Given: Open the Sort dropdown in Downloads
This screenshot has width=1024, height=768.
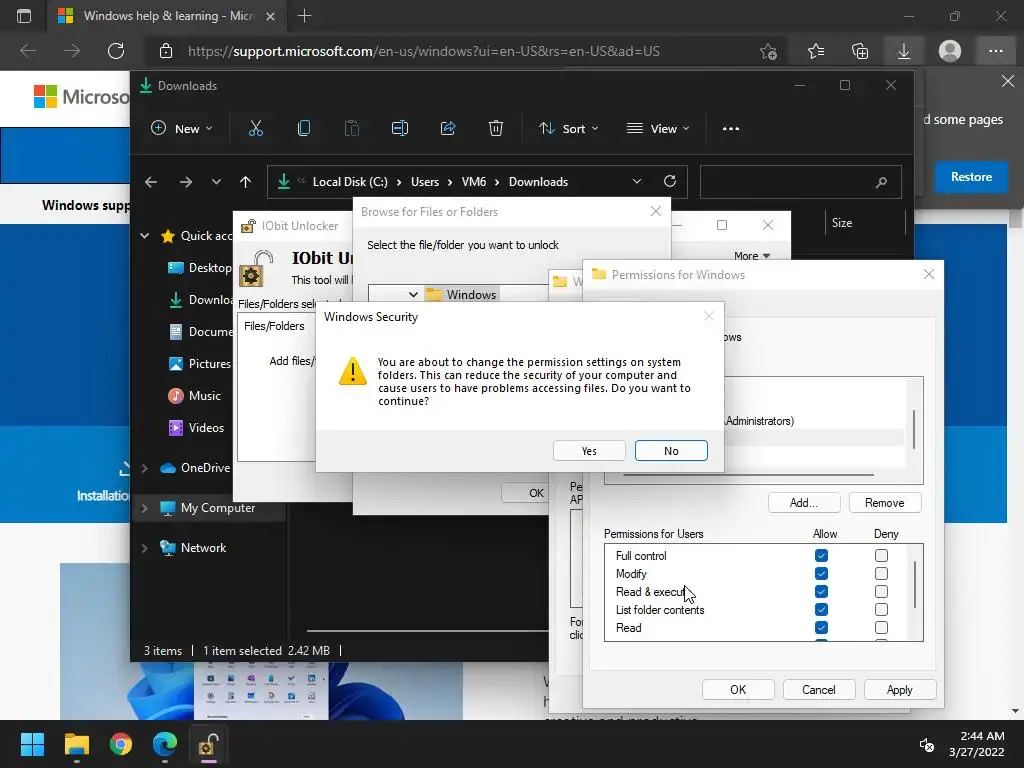Looking at the screenshot, I should tap(568, 129).
